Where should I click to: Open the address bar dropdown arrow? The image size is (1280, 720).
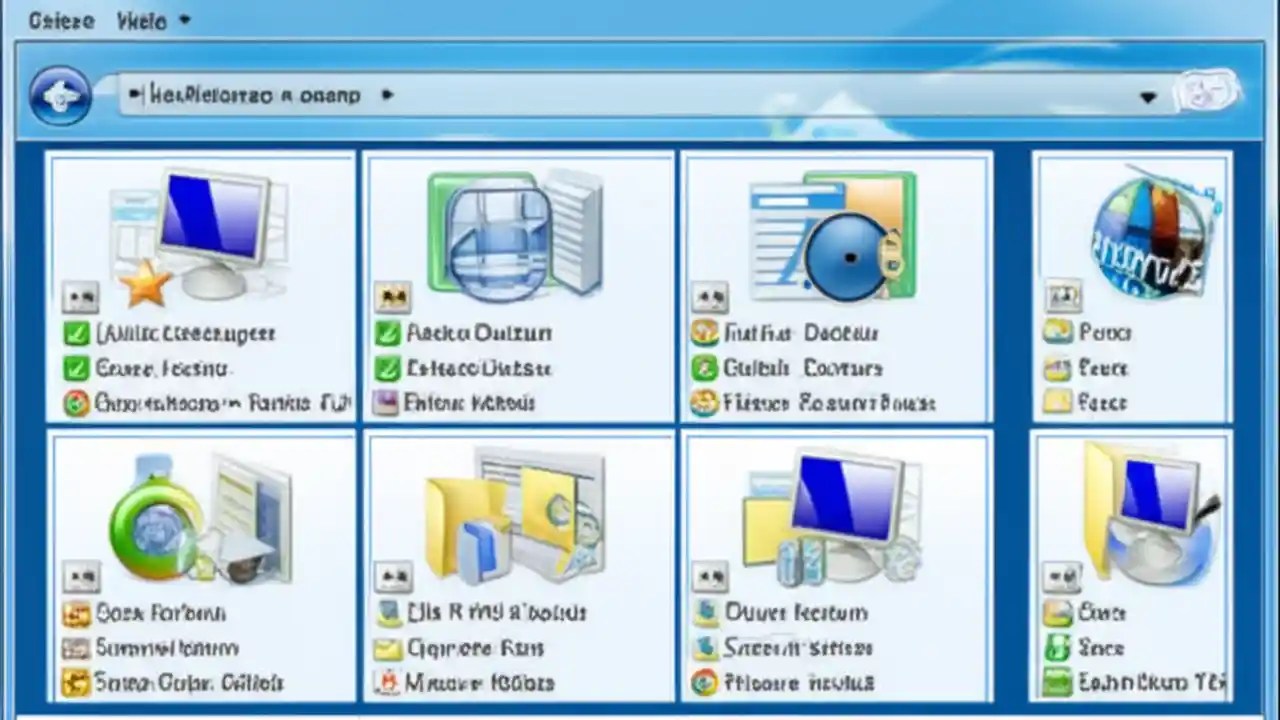click(1148, 96)
